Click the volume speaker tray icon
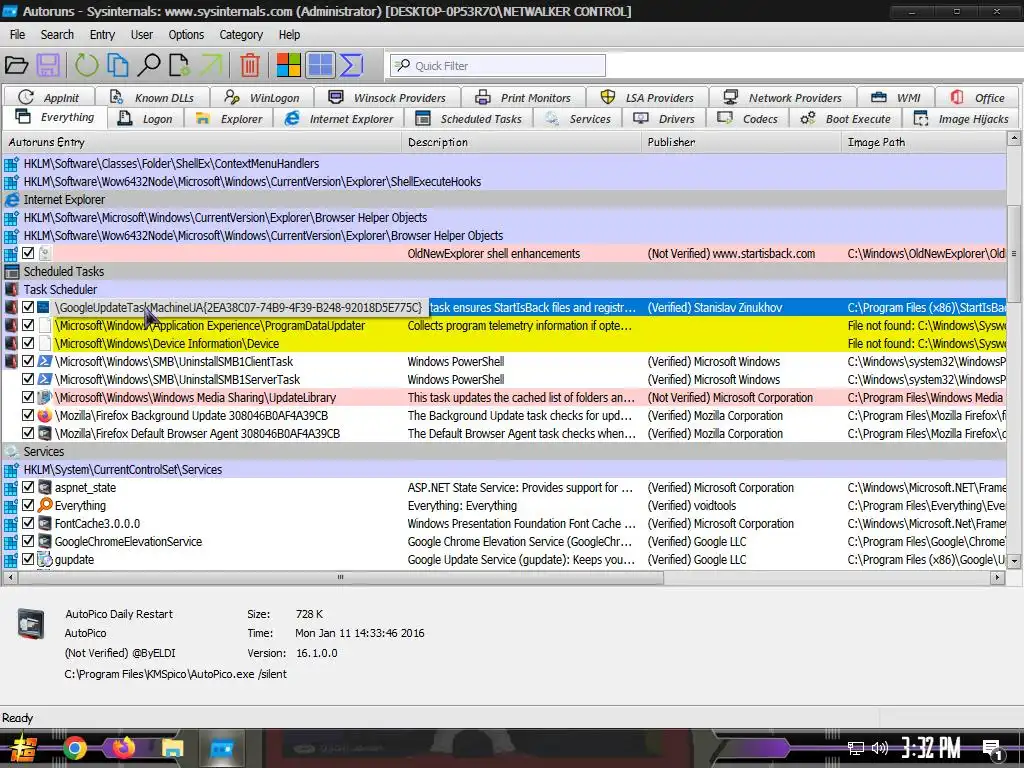Viewport: 1024px width, 768px height. tap(880, 748)
